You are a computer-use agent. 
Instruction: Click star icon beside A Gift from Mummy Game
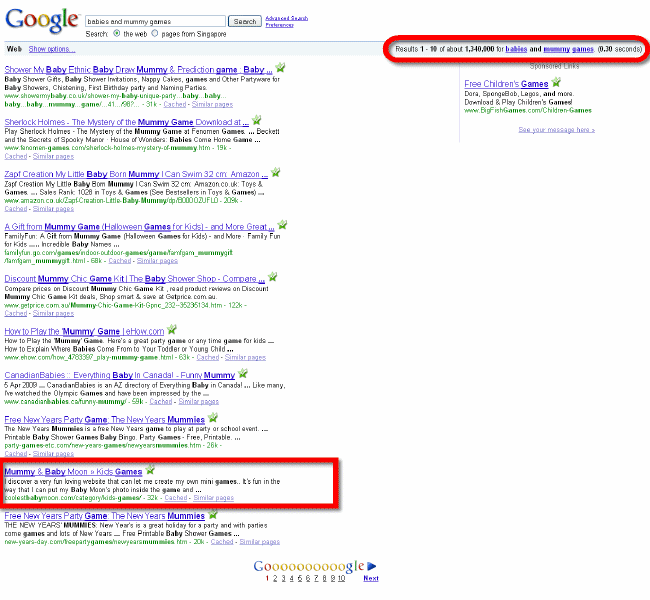pyautogui.click(x=282, y=225)
